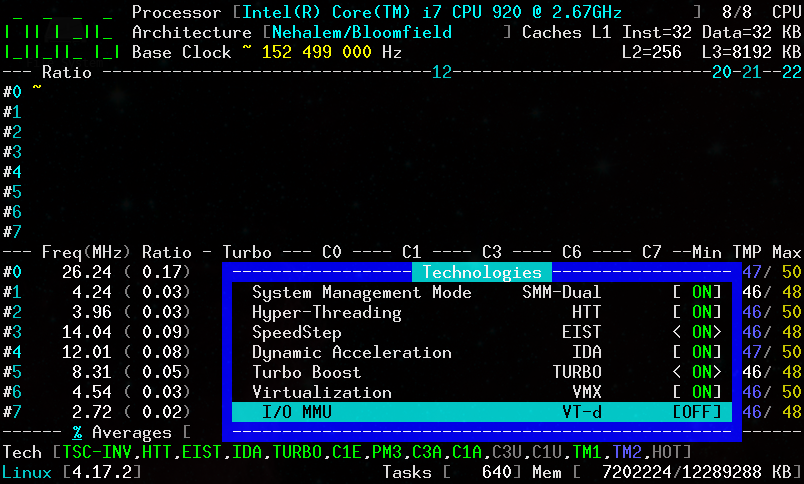The width and height of the screenshot is (804, 484).
Task: Click the L2=256 cache value
Action: [x=652, y=52]
